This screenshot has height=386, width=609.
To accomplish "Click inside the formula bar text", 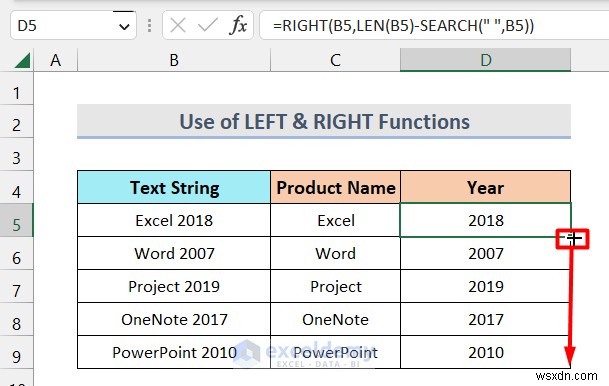I will click(x=403, y=26).
